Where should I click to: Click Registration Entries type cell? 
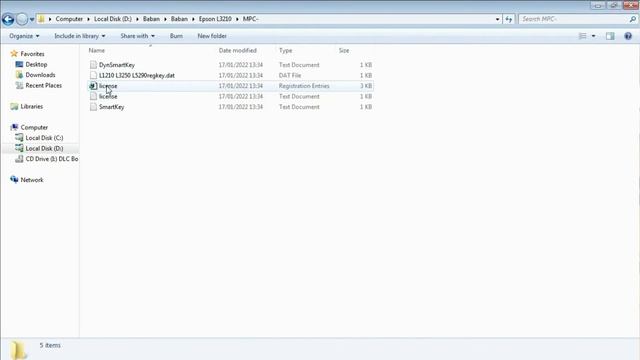pyautogui.click(x=304, y=86)
